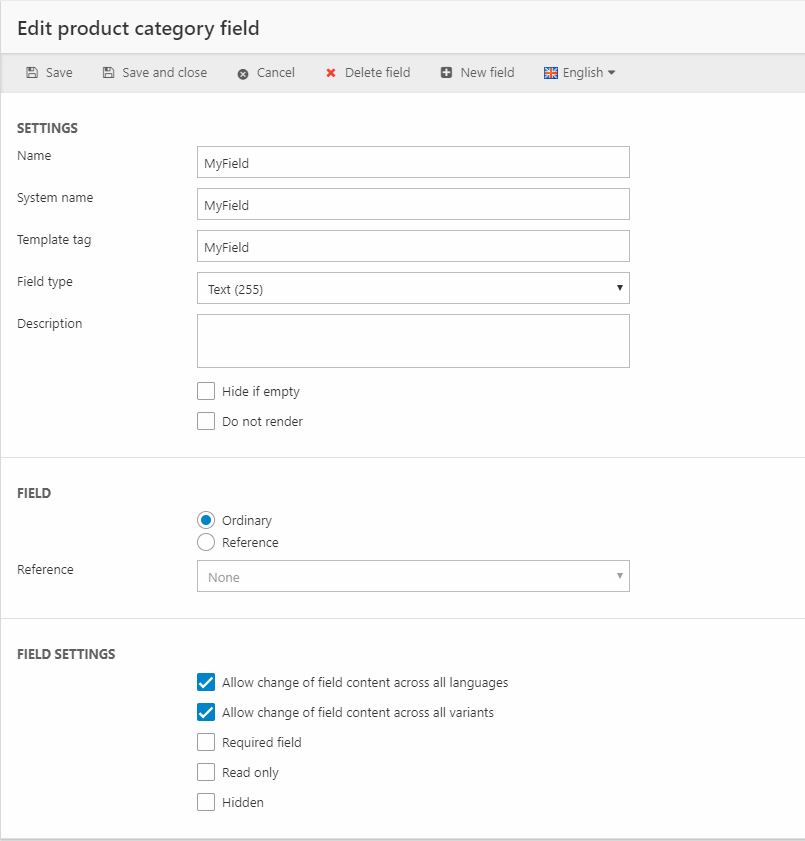Tick the Required field checkbox
The height and width of the screenshot is (841, 805).
point(206,742)
